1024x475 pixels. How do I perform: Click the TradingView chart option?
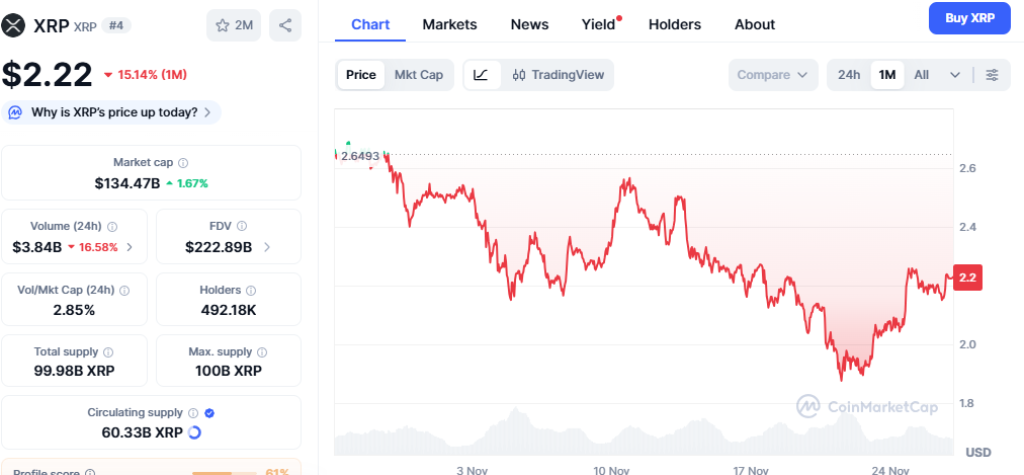coord(558,75)
